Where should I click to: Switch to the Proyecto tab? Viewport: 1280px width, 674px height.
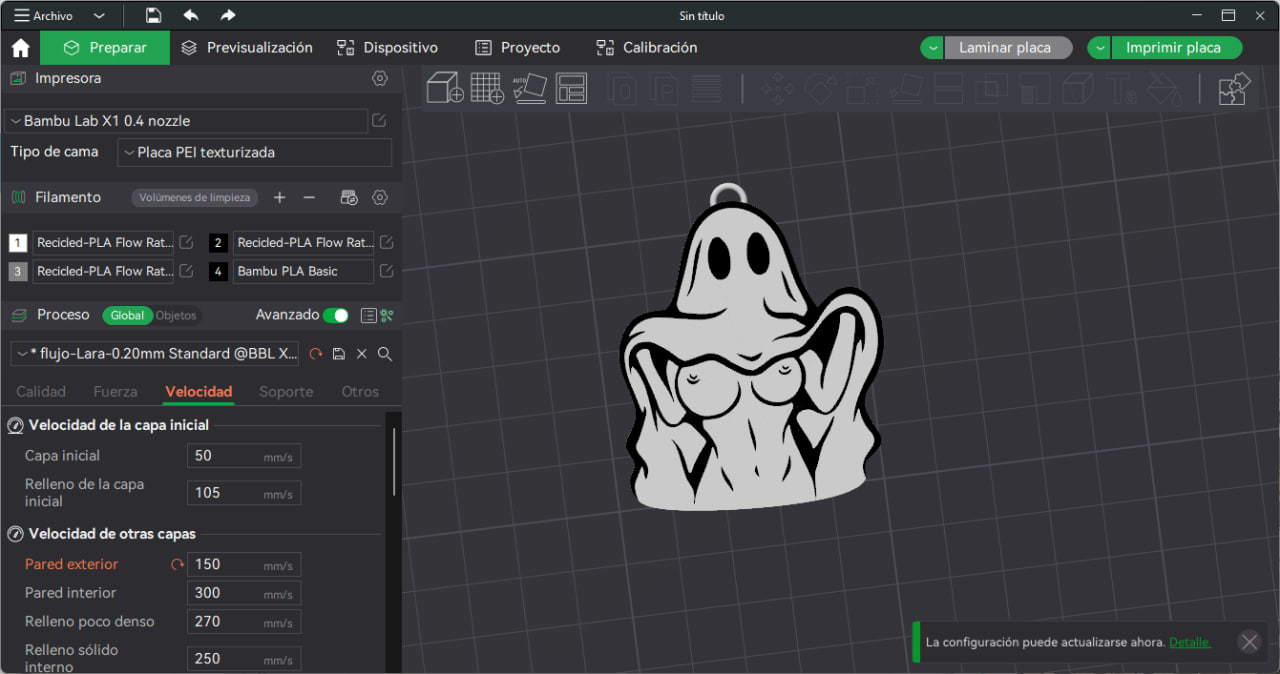tap(517, 48)
